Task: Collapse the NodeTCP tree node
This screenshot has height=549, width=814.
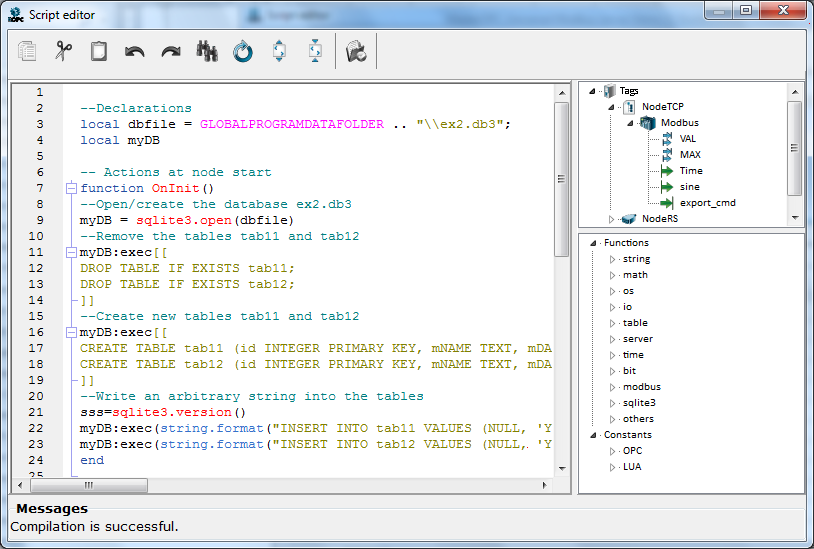Action: (612, 107)
